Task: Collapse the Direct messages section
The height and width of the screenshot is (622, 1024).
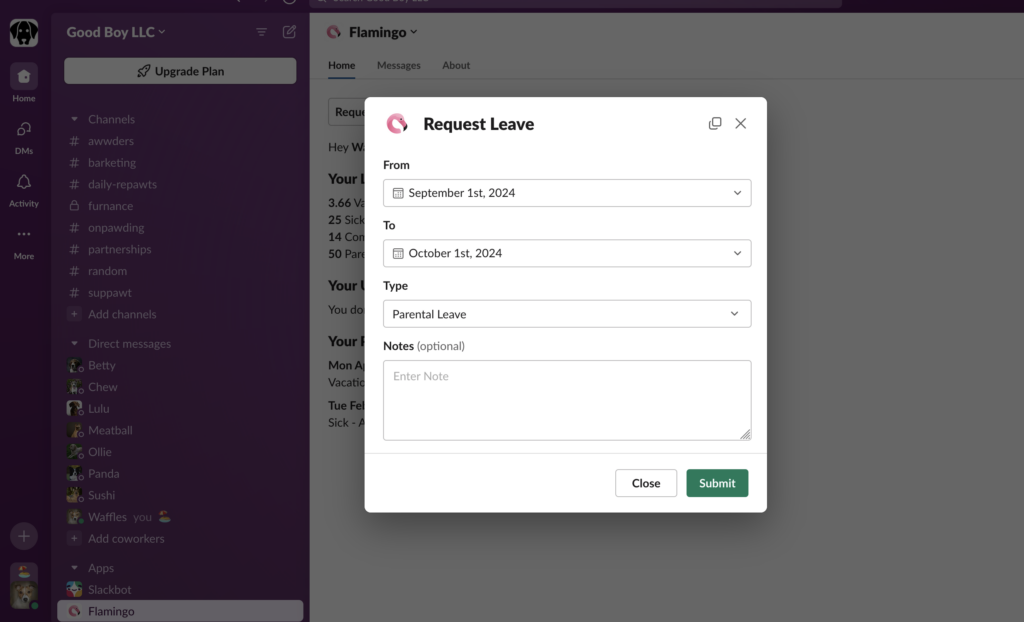Action: point(74,344)
